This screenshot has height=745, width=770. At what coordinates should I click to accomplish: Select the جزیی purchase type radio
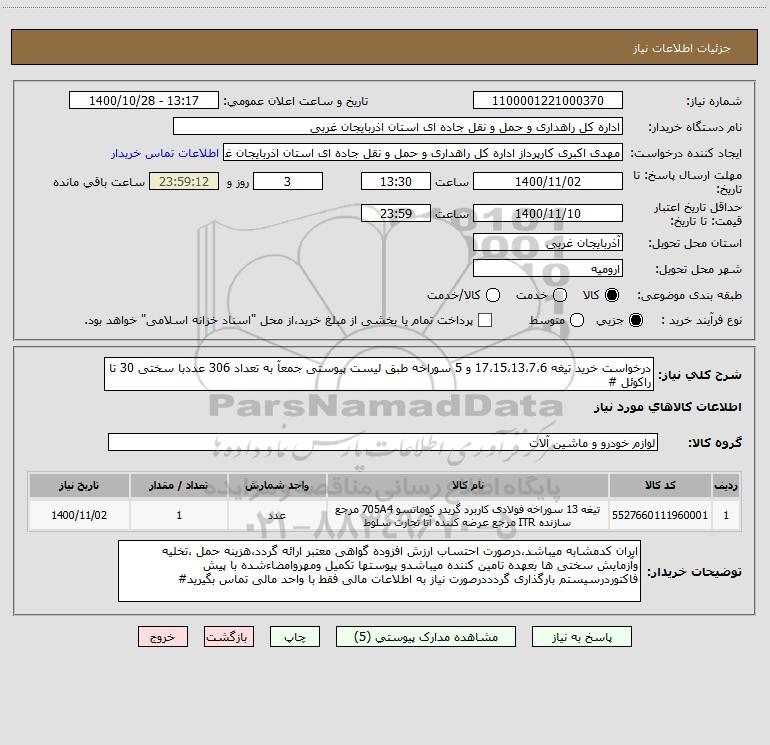[635, 320]
